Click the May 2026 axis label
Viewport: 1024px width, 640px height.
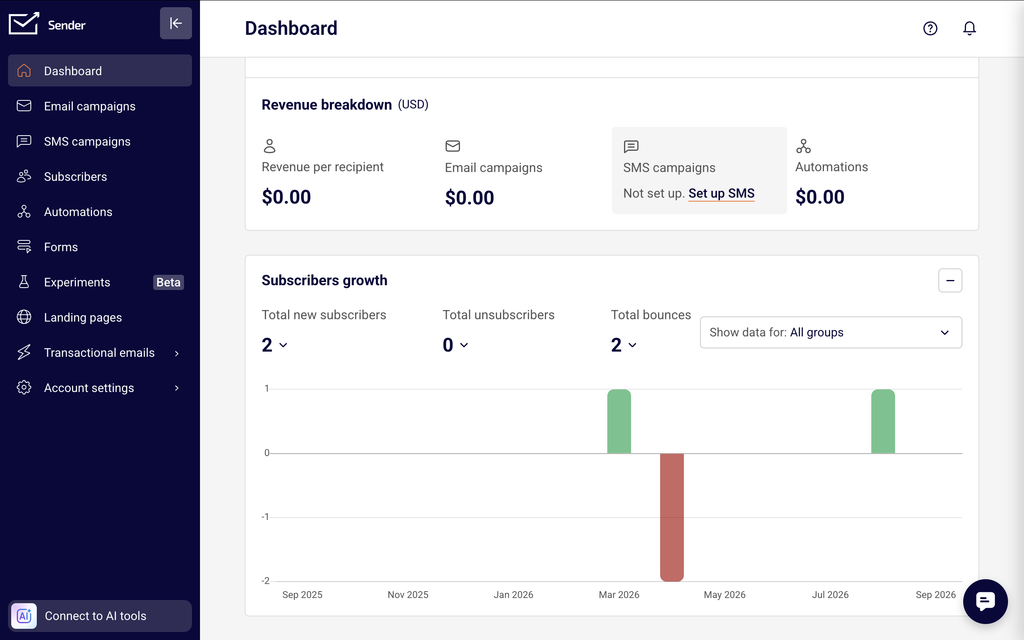[724, 595]
